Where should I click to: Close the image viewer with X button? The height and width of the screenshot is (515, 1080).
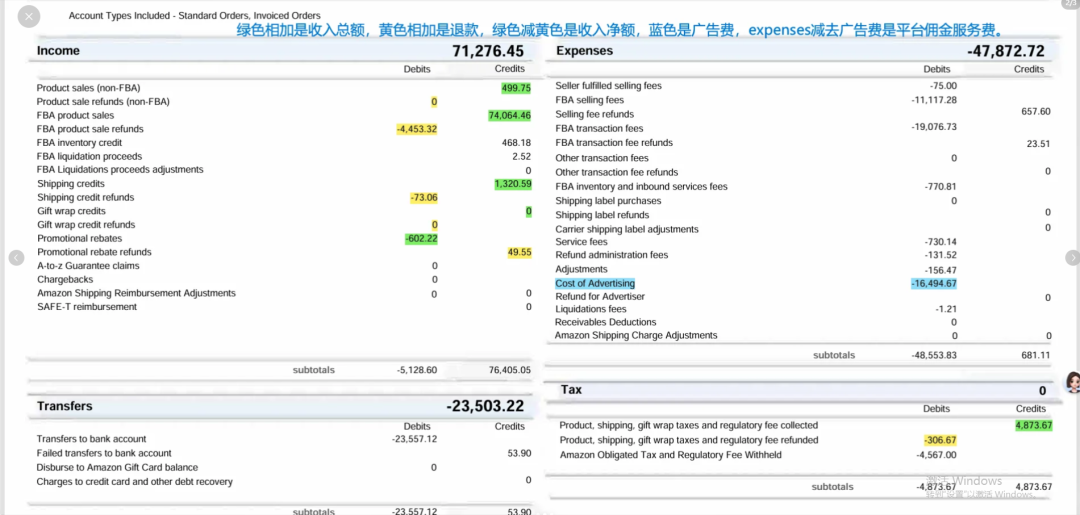pyautogui.click(x=29, y=16)
